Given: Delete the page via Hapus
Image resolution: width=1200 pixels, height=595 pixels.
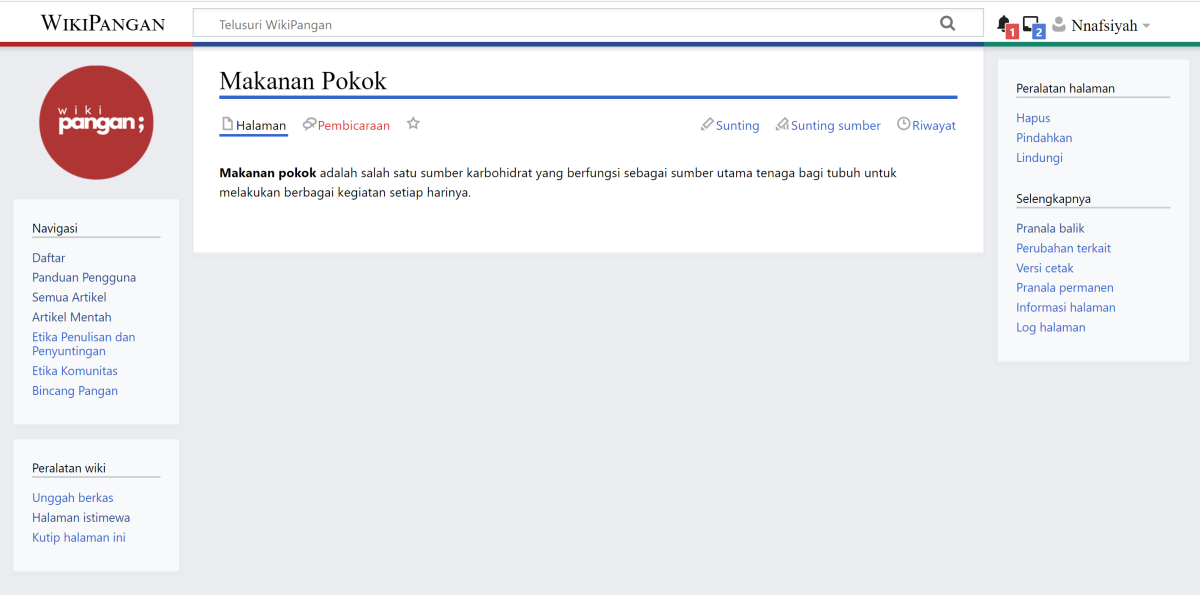Looking at the screenshot, I should (x=1032, y=117).
